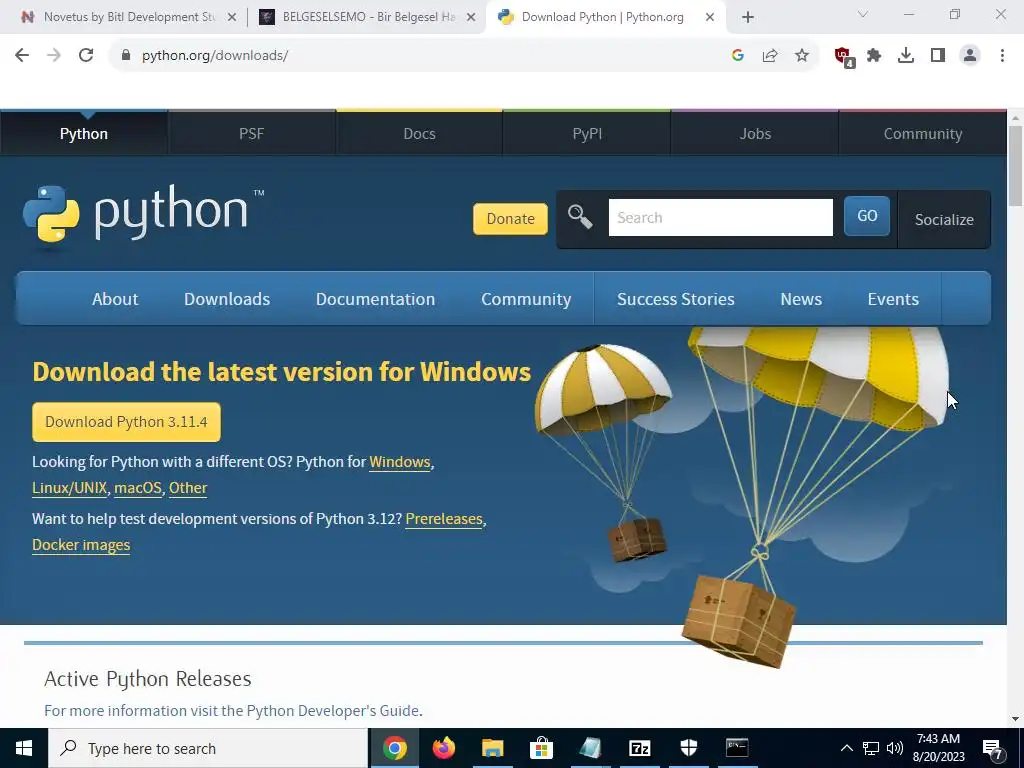Open the Python Developer's Guide link
The image size is (1024, 768).
[332, 711]
